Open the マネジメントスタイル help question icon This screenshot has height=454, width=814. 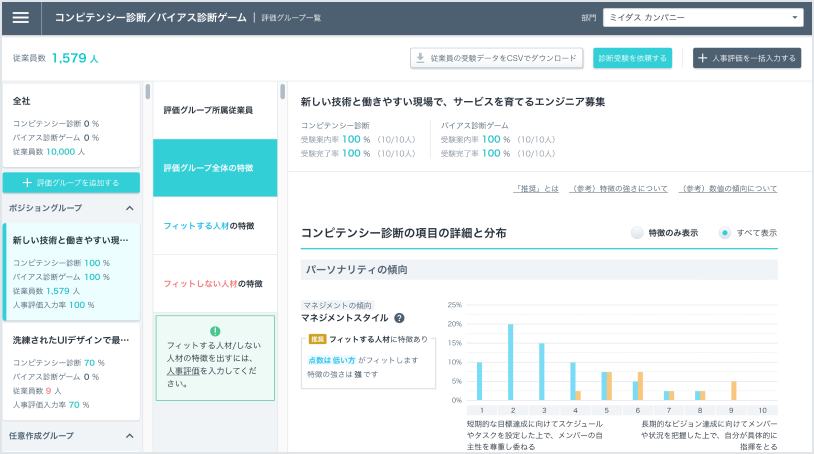399,318
